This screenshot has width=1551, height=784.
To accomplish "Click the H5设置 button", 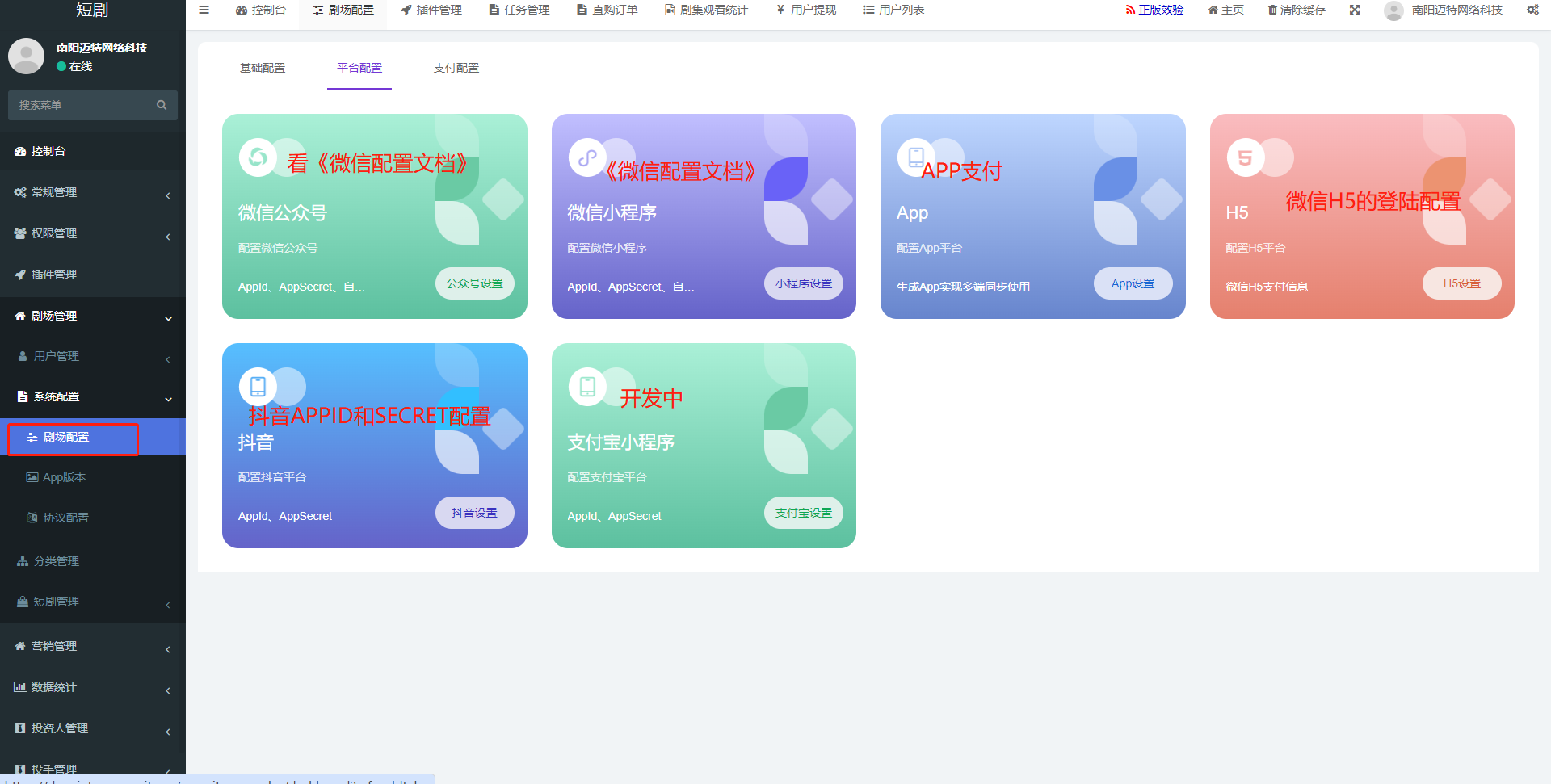I will click(1462, 283).
